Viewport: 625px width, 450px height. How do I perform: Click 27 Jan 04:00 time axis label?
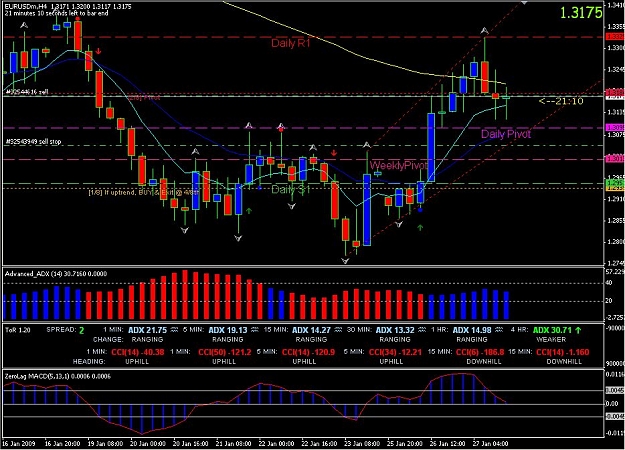click(490, 444)
